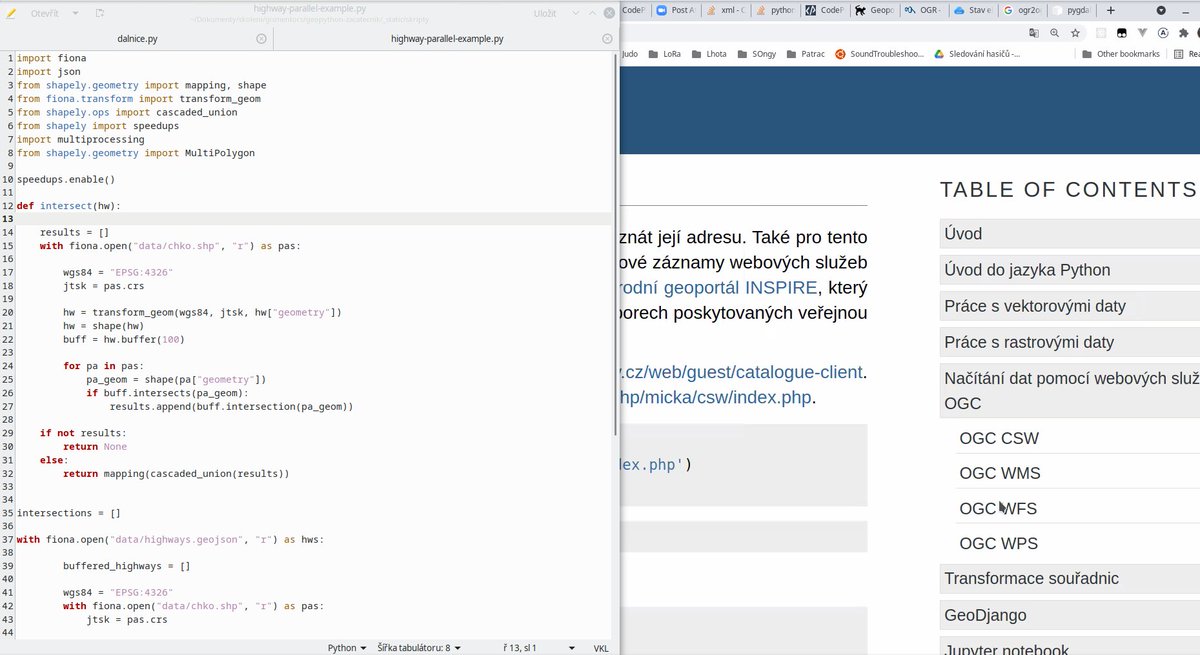The width and height of the screenshot is (1200, 655).
Task: Open the catalogue-client link
Action: click(x=741, y=372)
